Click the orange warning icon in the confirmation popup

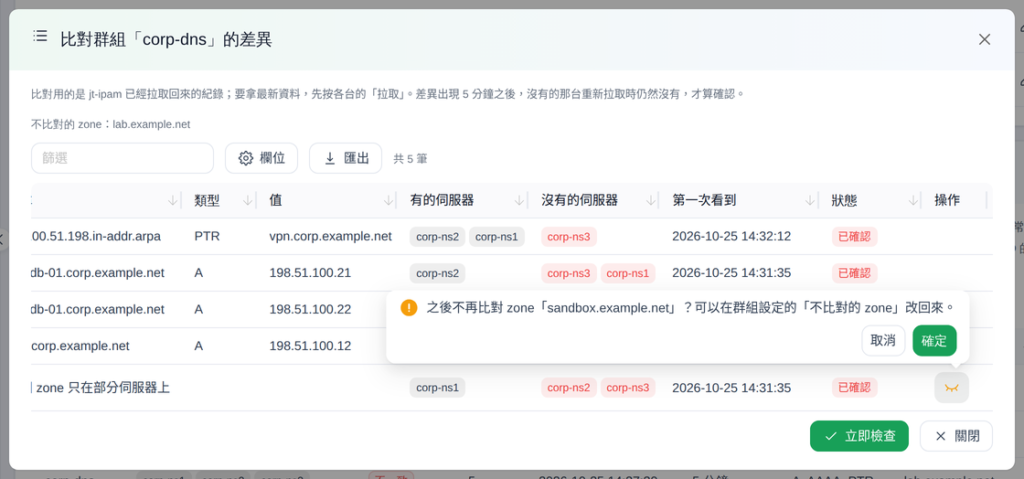(409, 307)
